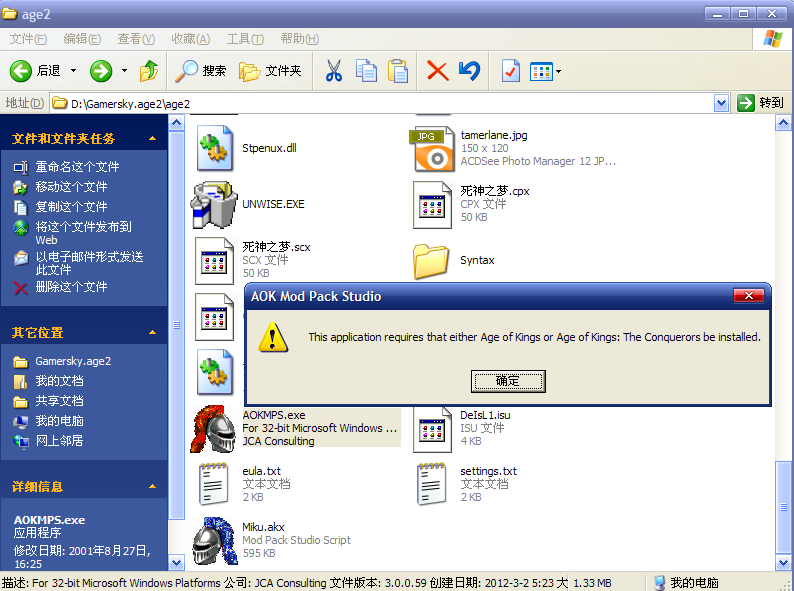This screenshot has width=794, height=591.
Task: Click the Go (转到) button
Action: pos(760,103)
